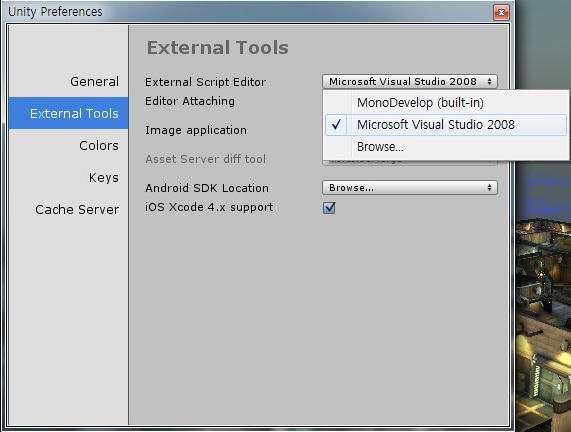Screen dimensions: 571x432
Task: Close the Unity Preferences window
Action: 501,13
